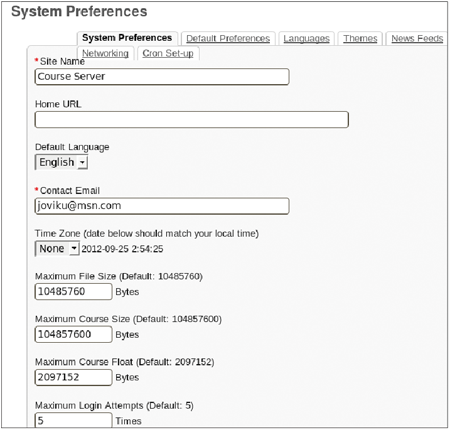450x430 pixels.
Task: Open the Default Preferences tab
Action: pos(228,39)
